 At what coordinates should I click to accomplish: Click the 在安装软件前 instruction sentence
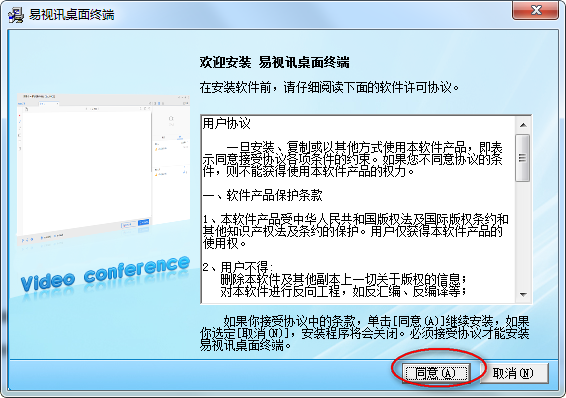tap(329, 87)
